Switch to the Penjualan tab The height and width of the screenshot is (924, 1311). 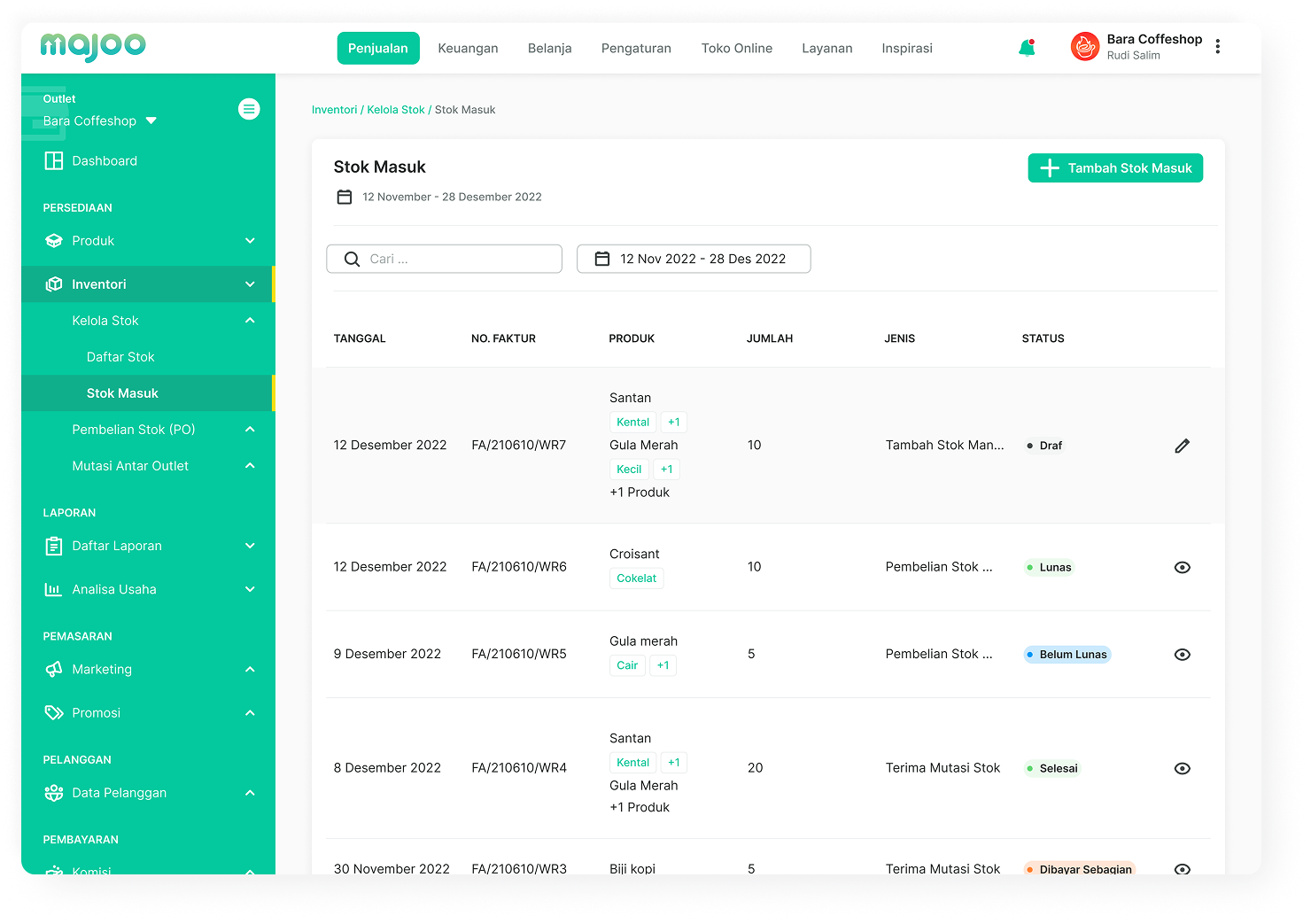pyautogui.click(x=378, y=48)
